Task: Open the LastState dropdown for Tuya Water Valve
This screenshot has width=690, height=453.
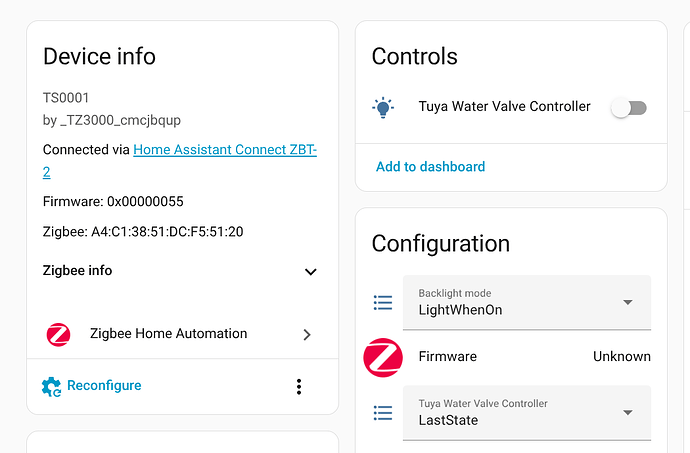Action: point(527,412)
